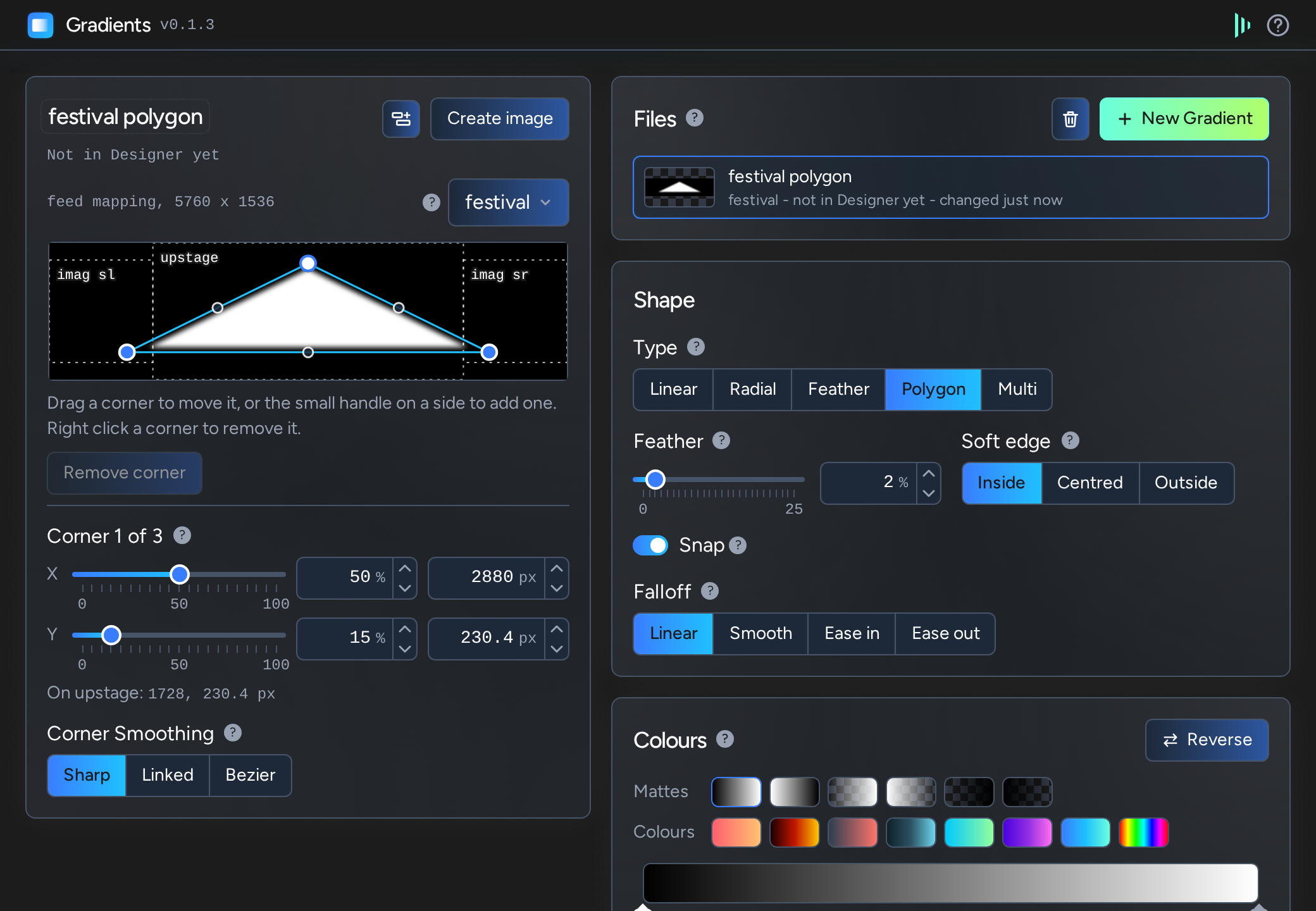1316x911 pixels.
Task: Click the Create image button
Action: point(500,118)
